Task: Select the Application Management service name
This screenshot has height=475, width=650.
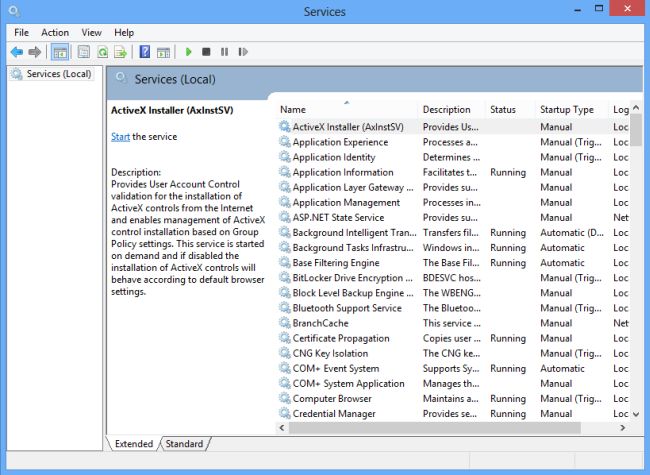Action: coord(346,202)
